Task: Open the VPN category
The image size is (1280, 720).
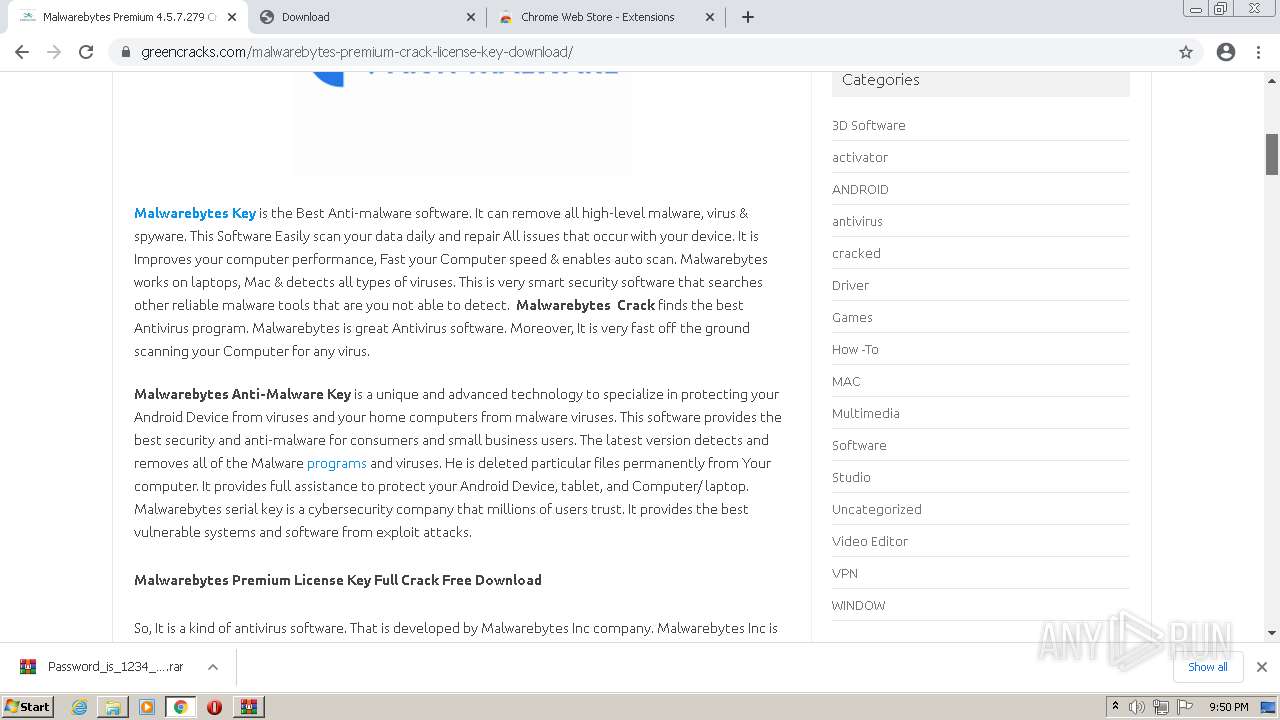Action: point(845,573)
